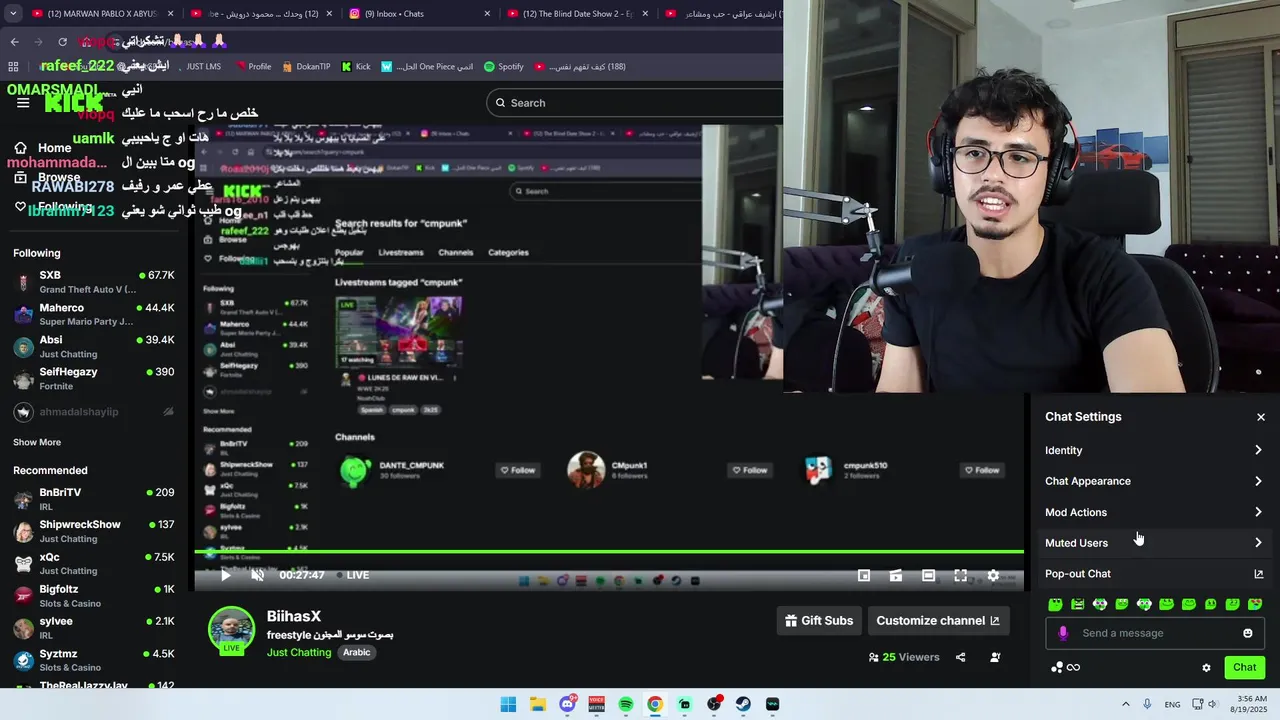Open Windows Start menu

click(x=508, y=704)
